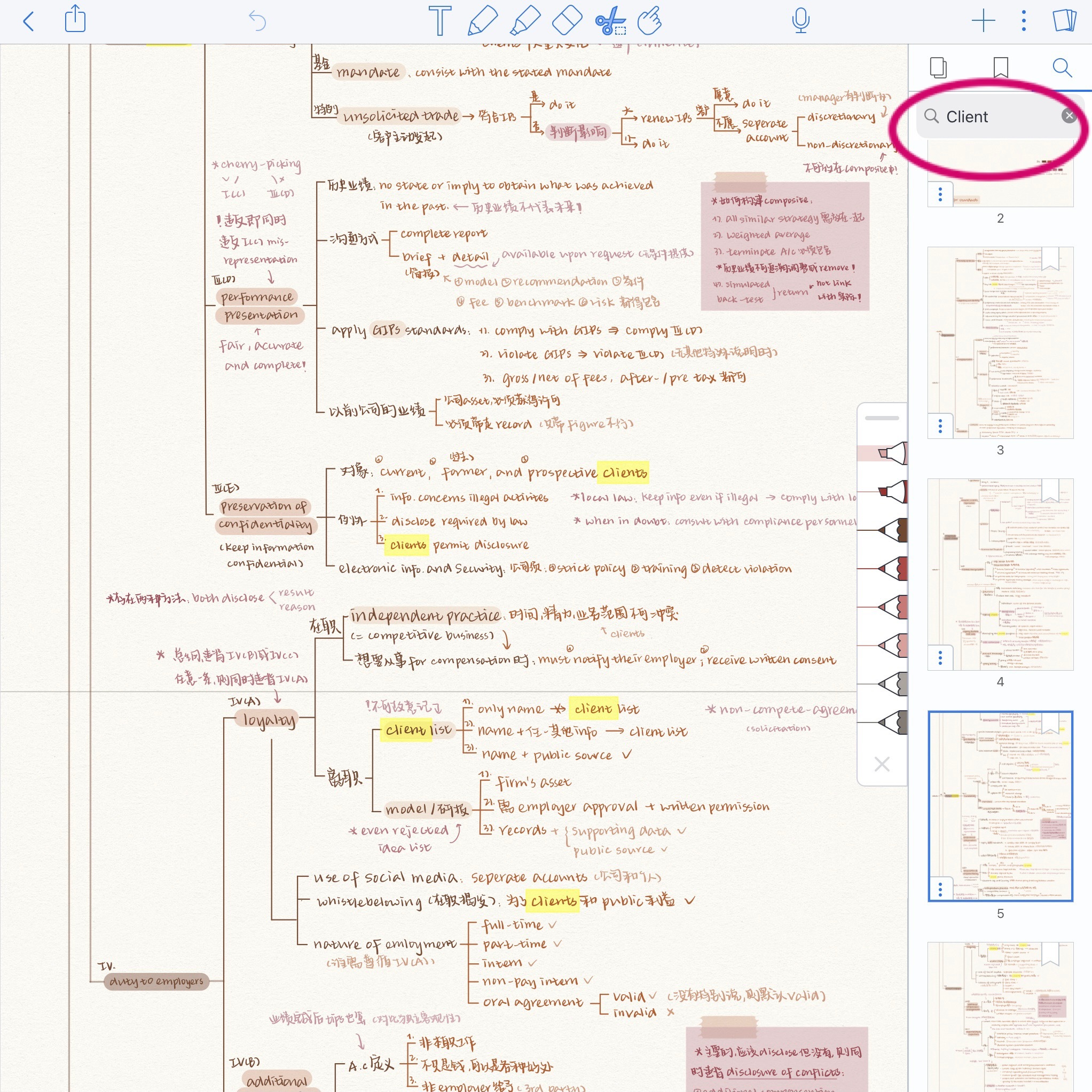Undo the last stroke
The width and height of the screenshot is (1092, 1092).
click(x=257, y=21)
